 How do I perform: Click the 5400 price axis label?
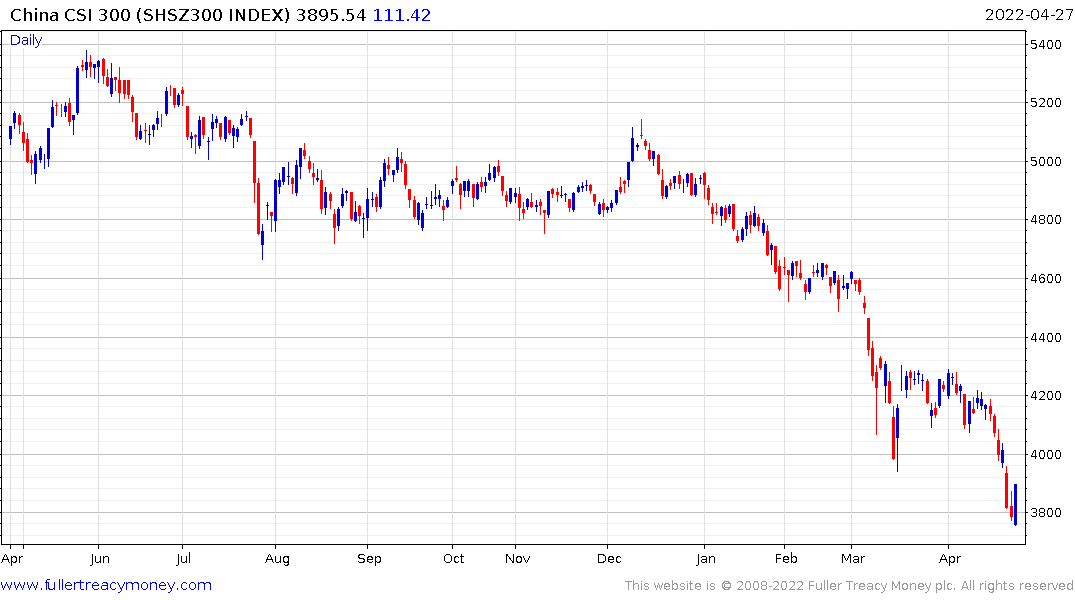pos(1046,45)
